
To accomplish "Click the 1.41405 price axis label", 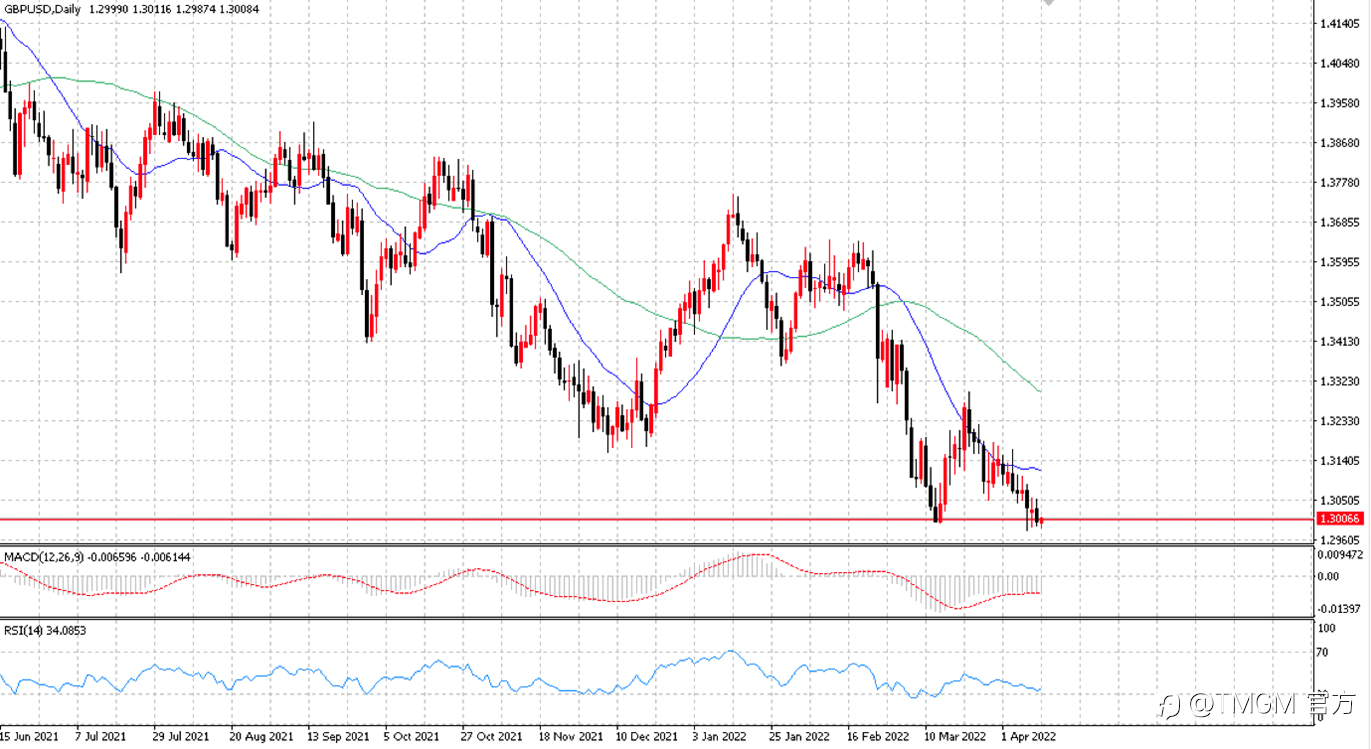I will [x=1340, y=23].
